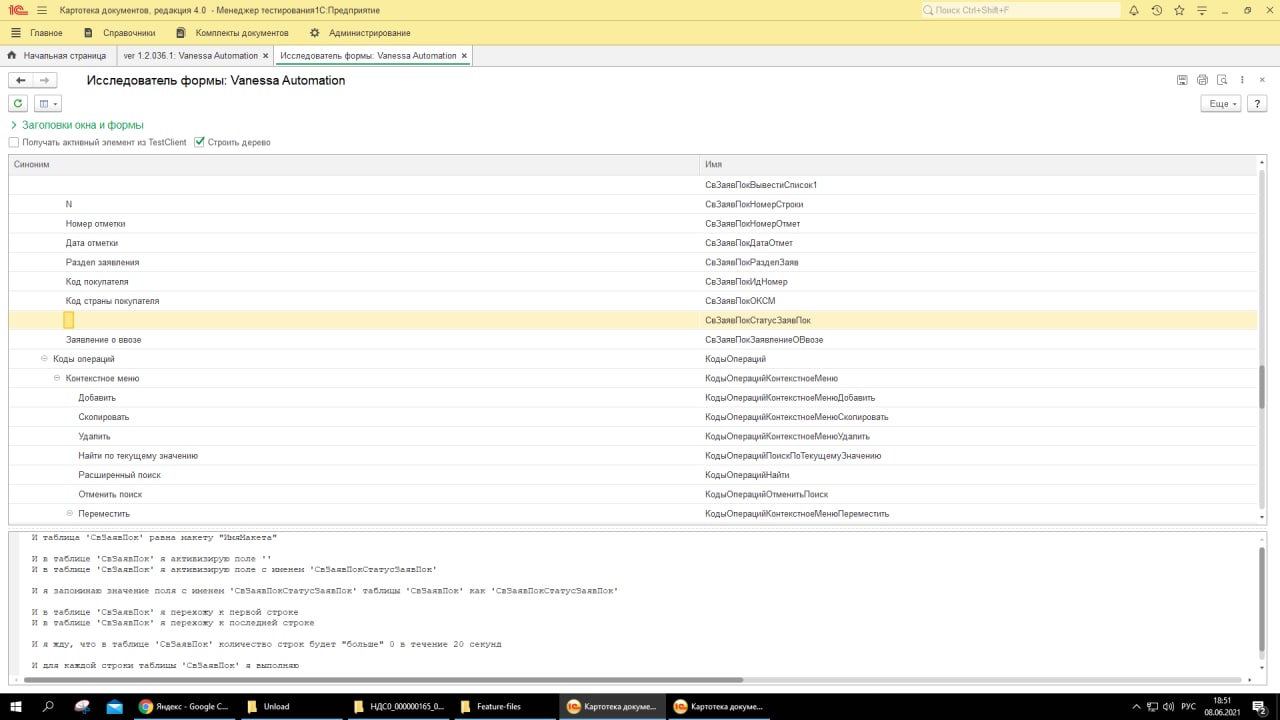Click the СвЗаявПокСтатусЗаявПок name cell
Image resolution: width=1280 pixels, height=720 pixels.
(978, 320)
